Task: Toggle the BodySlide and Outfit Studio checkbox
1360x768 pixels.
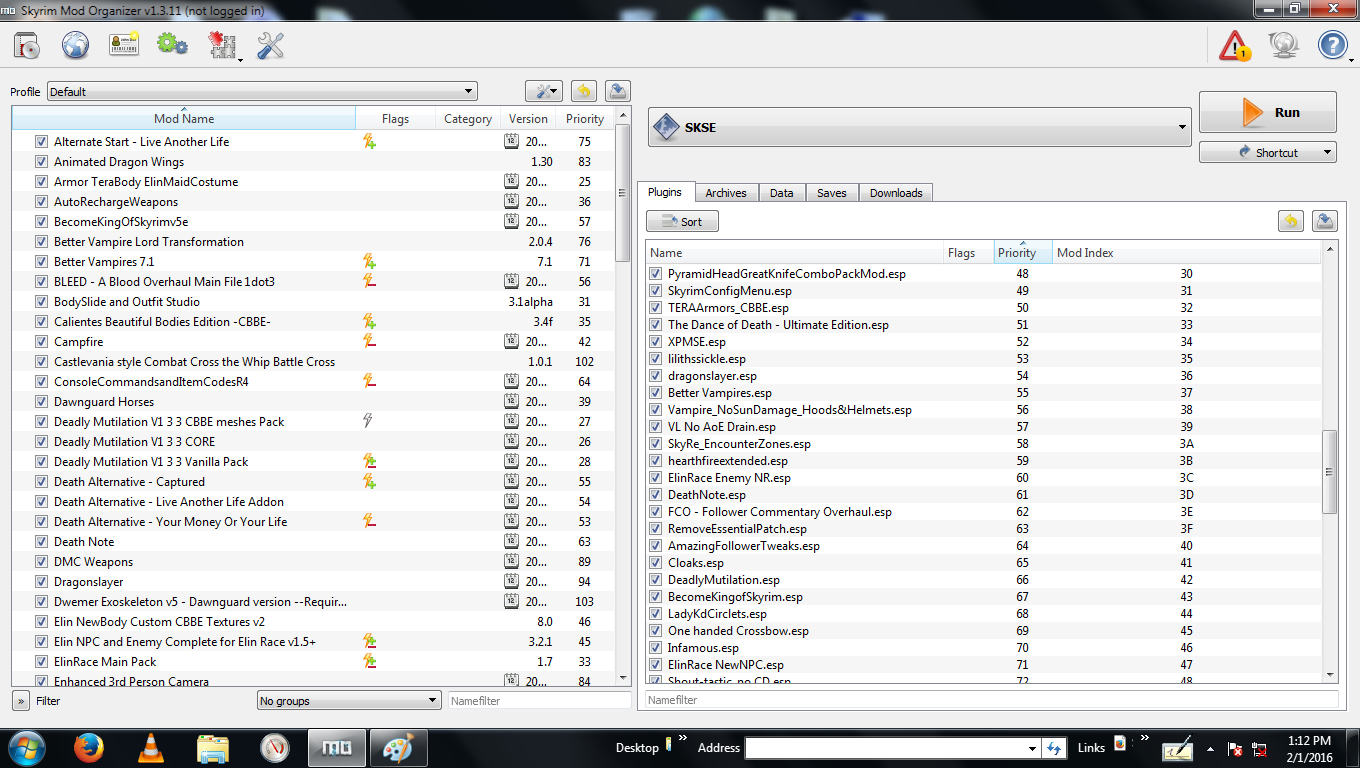Action: (x=41, y=302)
